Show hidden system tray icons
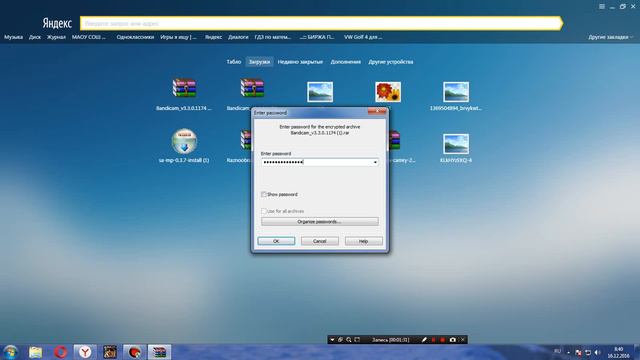 point(569,352)
